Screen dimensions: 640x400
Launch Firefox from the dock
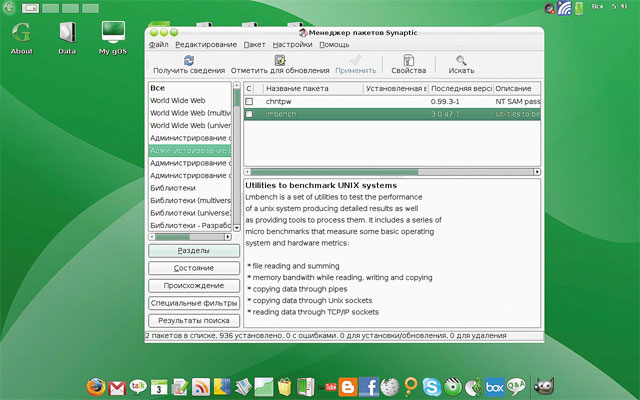click(96, 387)
